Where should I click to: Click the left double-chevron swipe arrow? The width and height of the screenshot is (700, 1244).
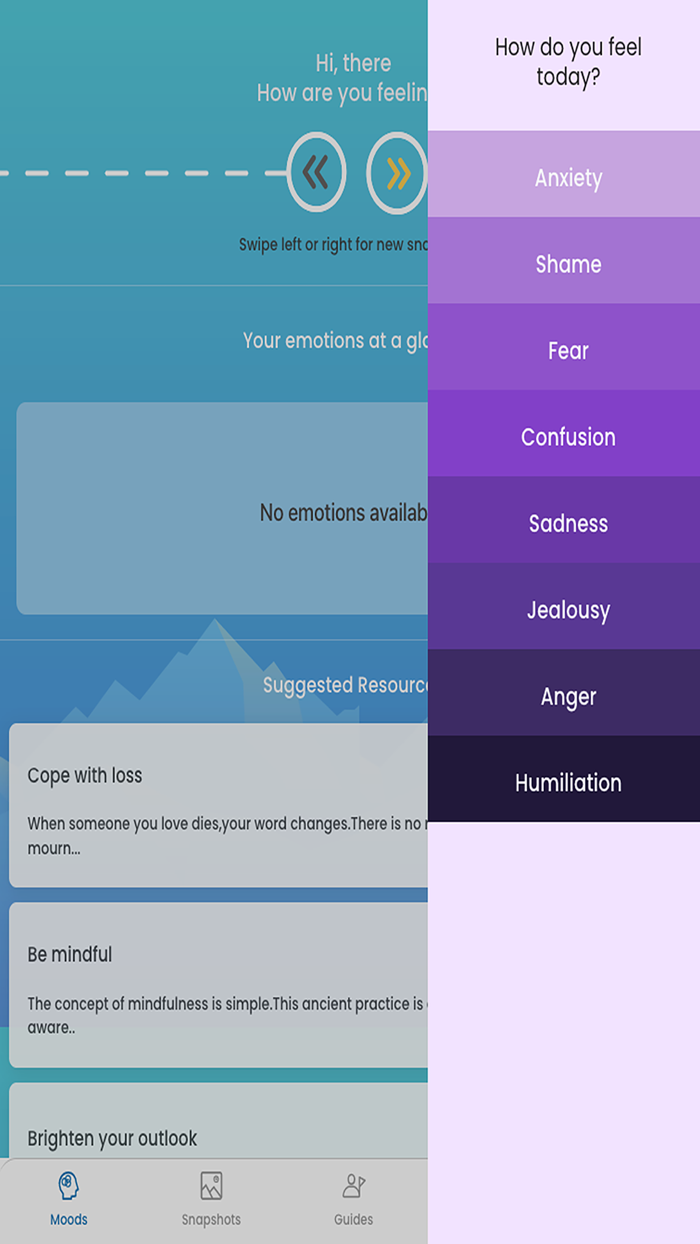click(x=315, y=172)
